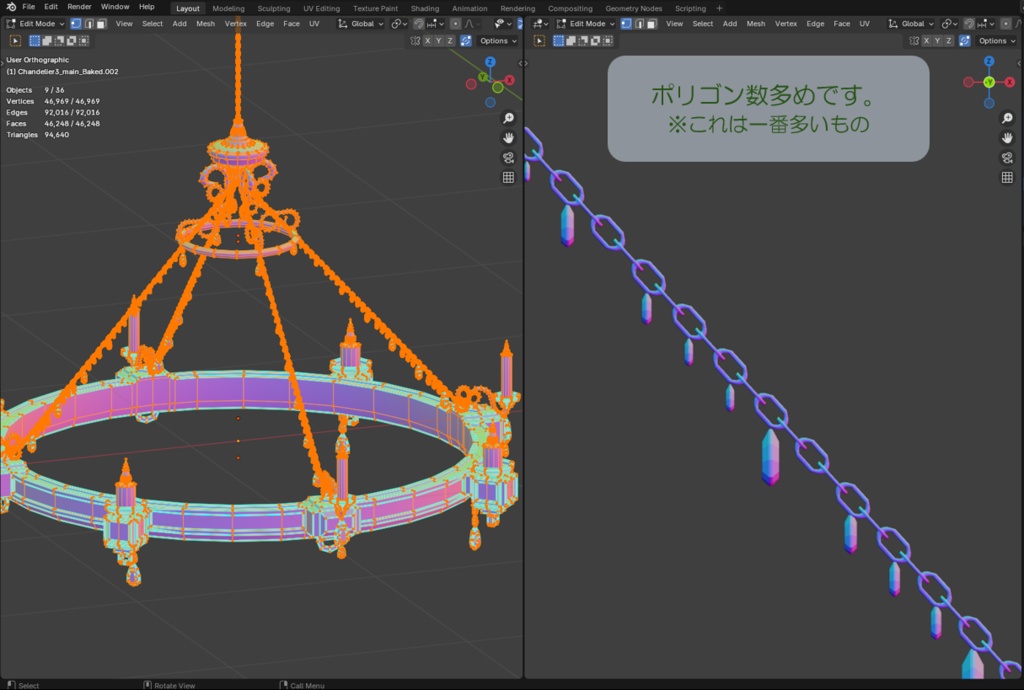Choose set-new selection mode in left viewport

pyautogui.click(x=35, y=40)
